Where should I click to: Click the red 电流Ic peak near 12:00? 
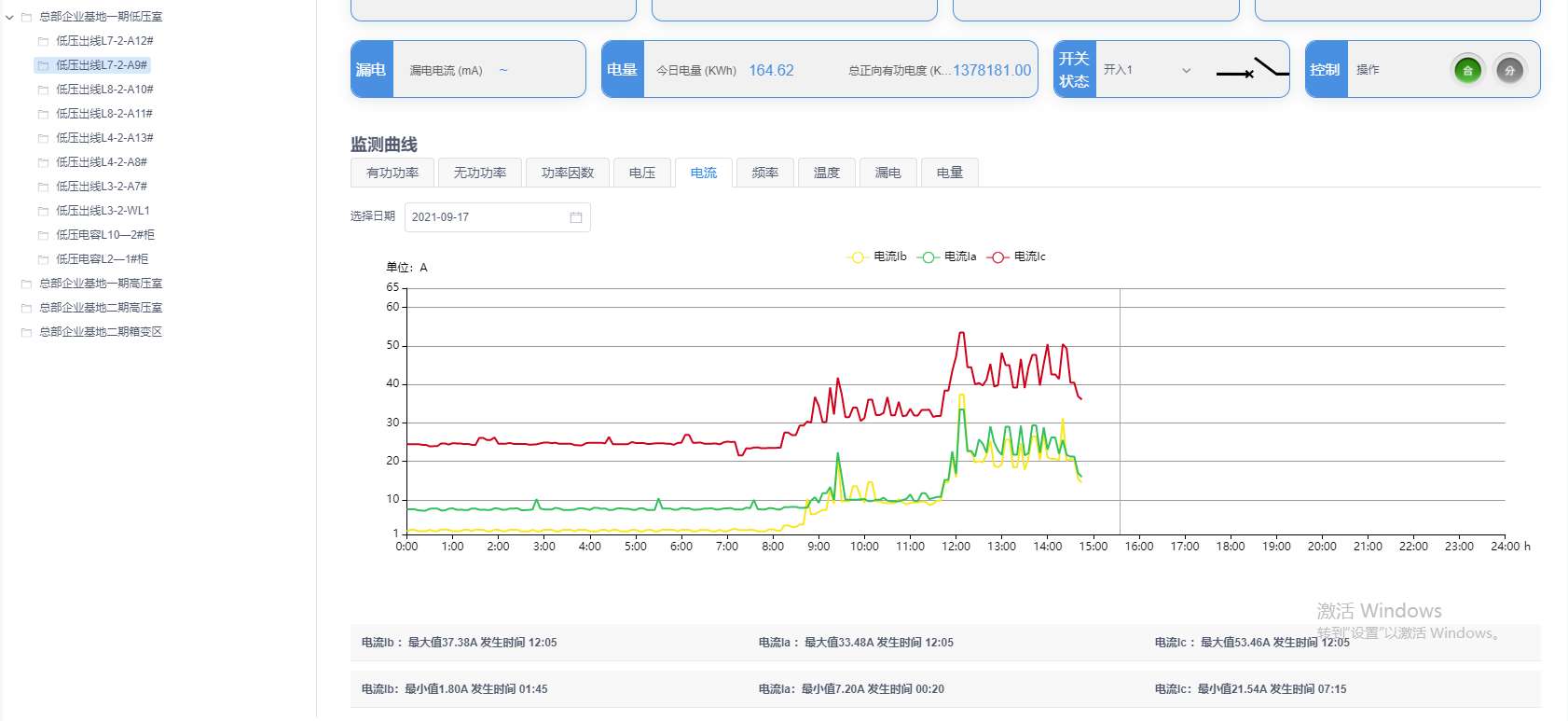point(961,333)
